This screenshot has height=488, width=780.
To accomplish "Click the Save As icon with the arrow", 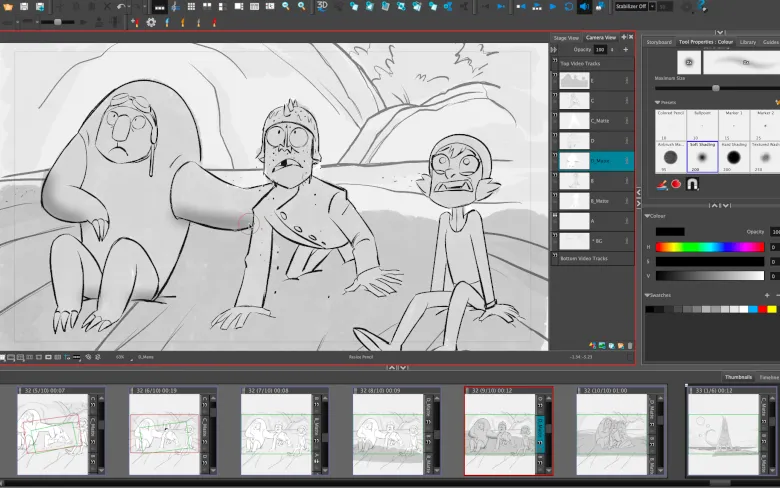I will [40, 6].
